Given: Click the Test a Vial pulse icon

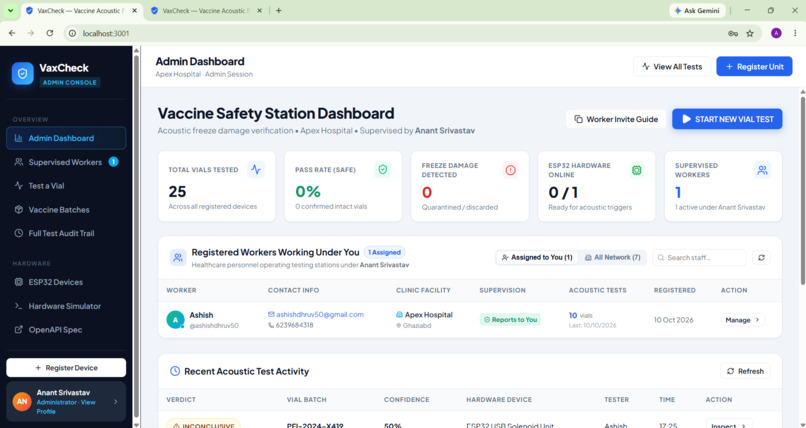Looking at the screenshot, I should [19, 185].
